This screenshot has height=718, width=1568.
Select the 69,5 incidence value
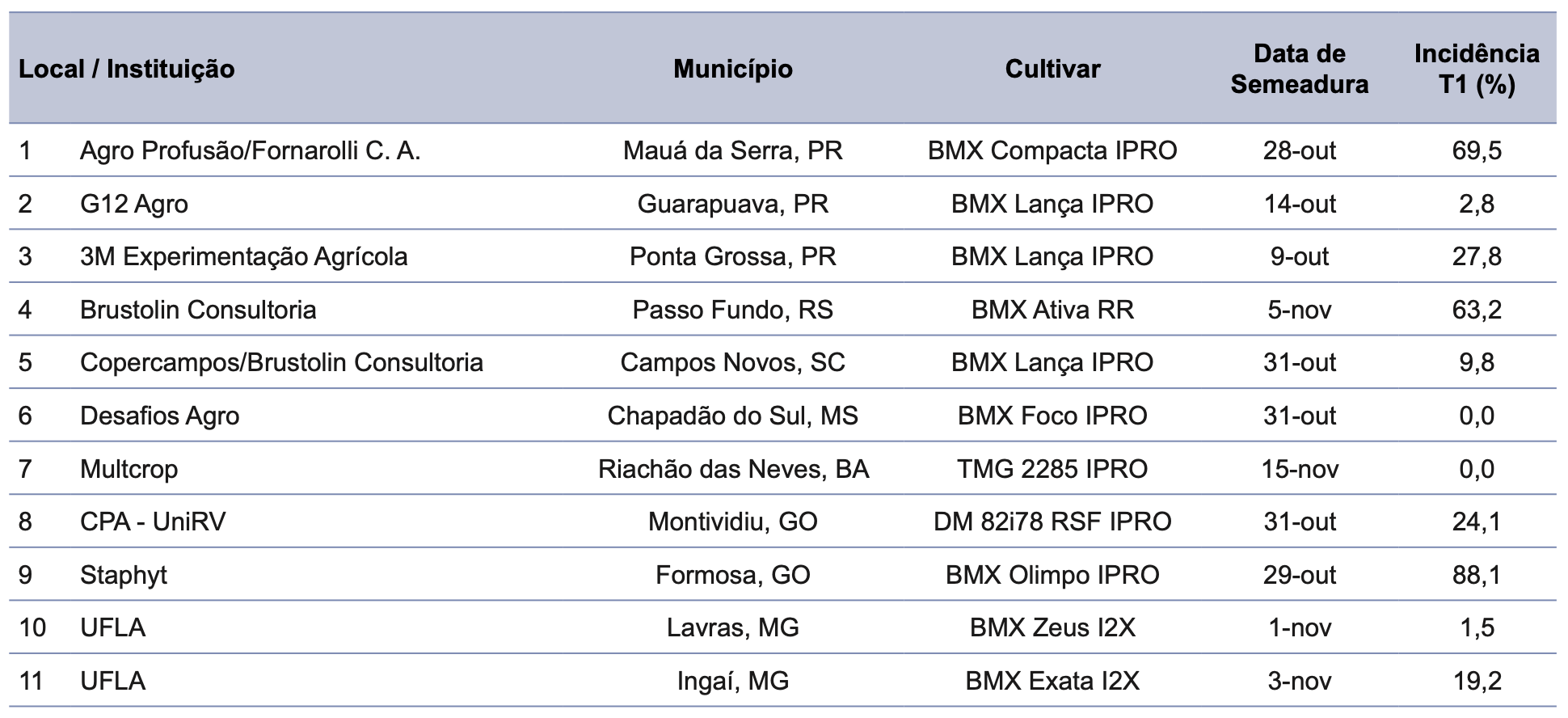point(1477,150)
